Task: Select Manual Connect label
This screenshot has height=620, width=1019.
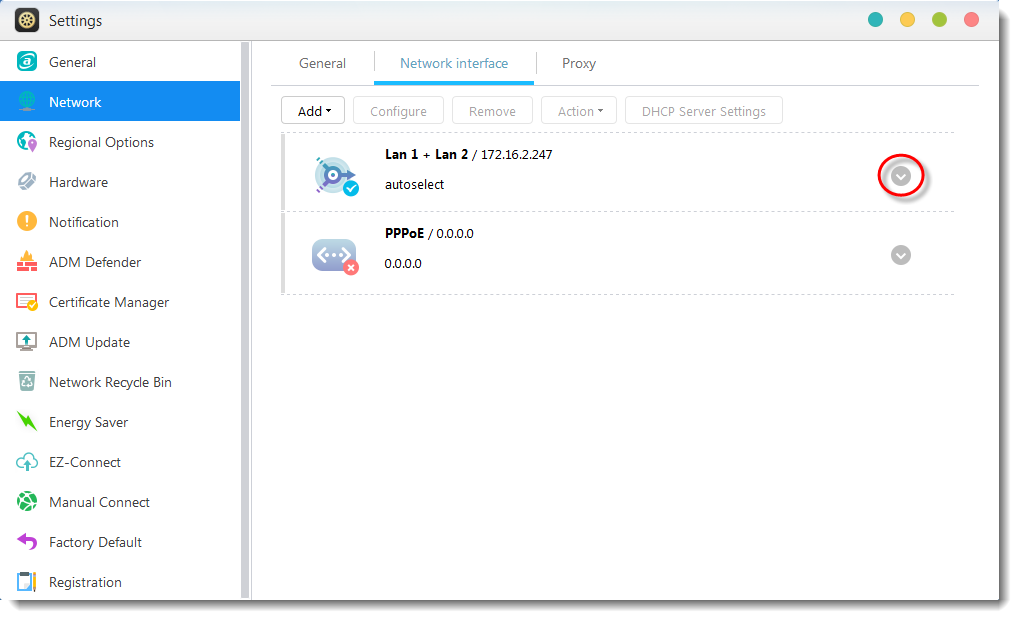Action: (x=99, y=502)
